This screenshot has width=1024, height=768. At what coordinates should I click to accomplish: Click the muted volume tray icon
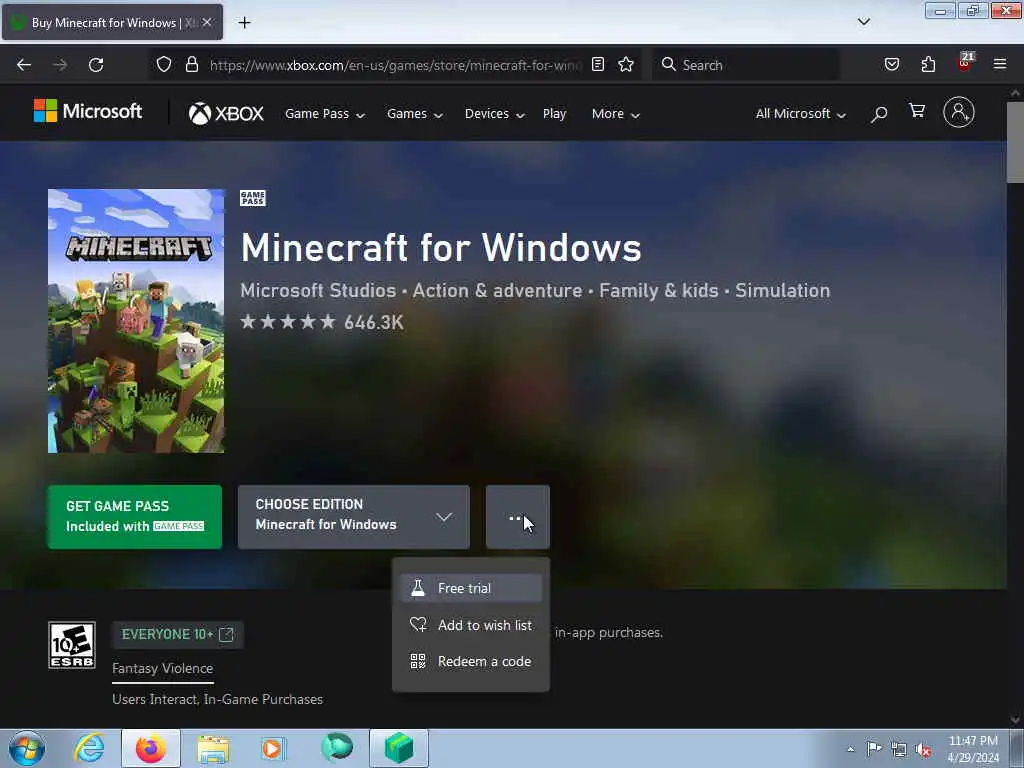coord(923,749)
